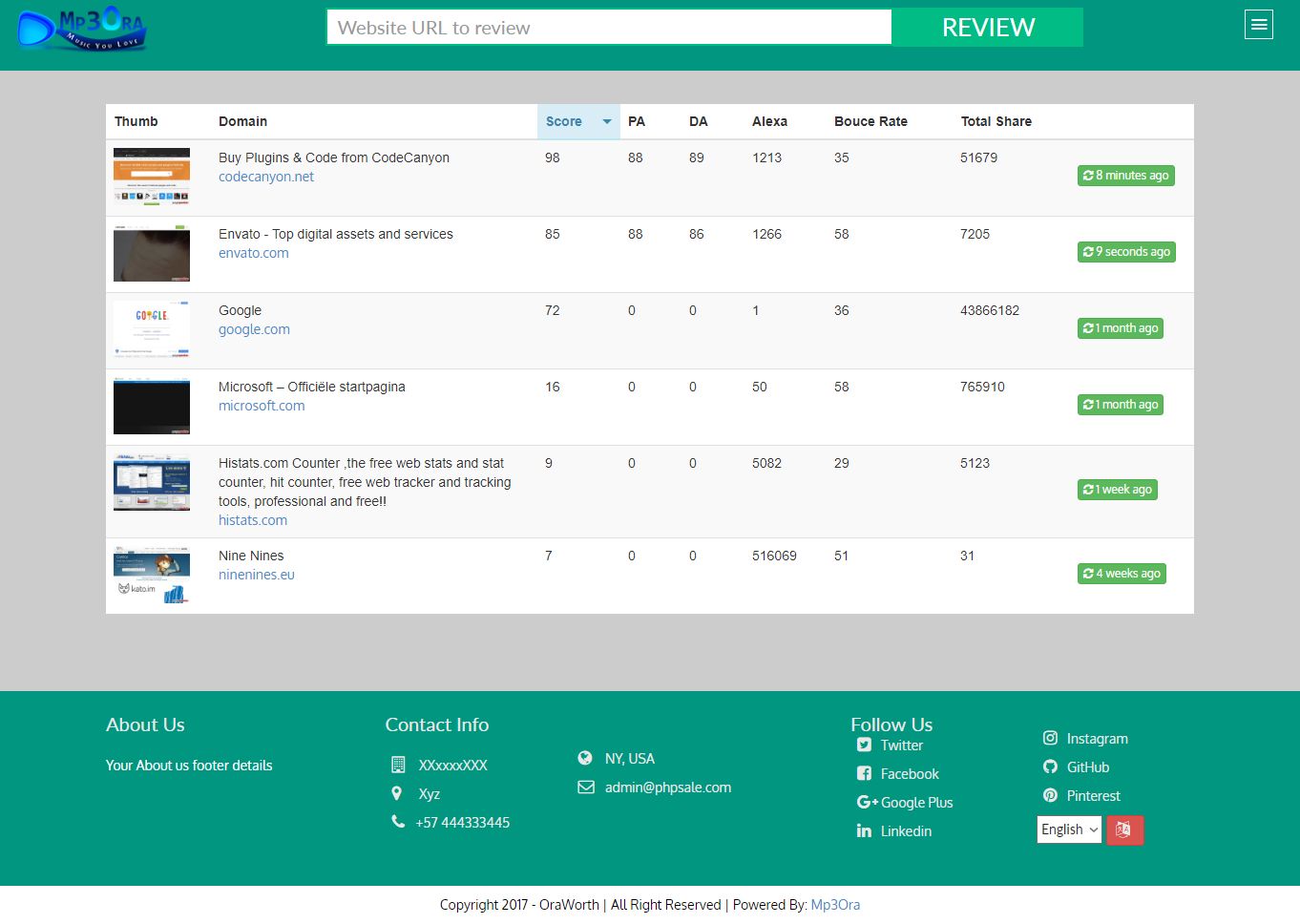The height and width of the screenshot is (924, 1300).
Task: Open the Instagram link in the footer
Action: coord(1098,739)
